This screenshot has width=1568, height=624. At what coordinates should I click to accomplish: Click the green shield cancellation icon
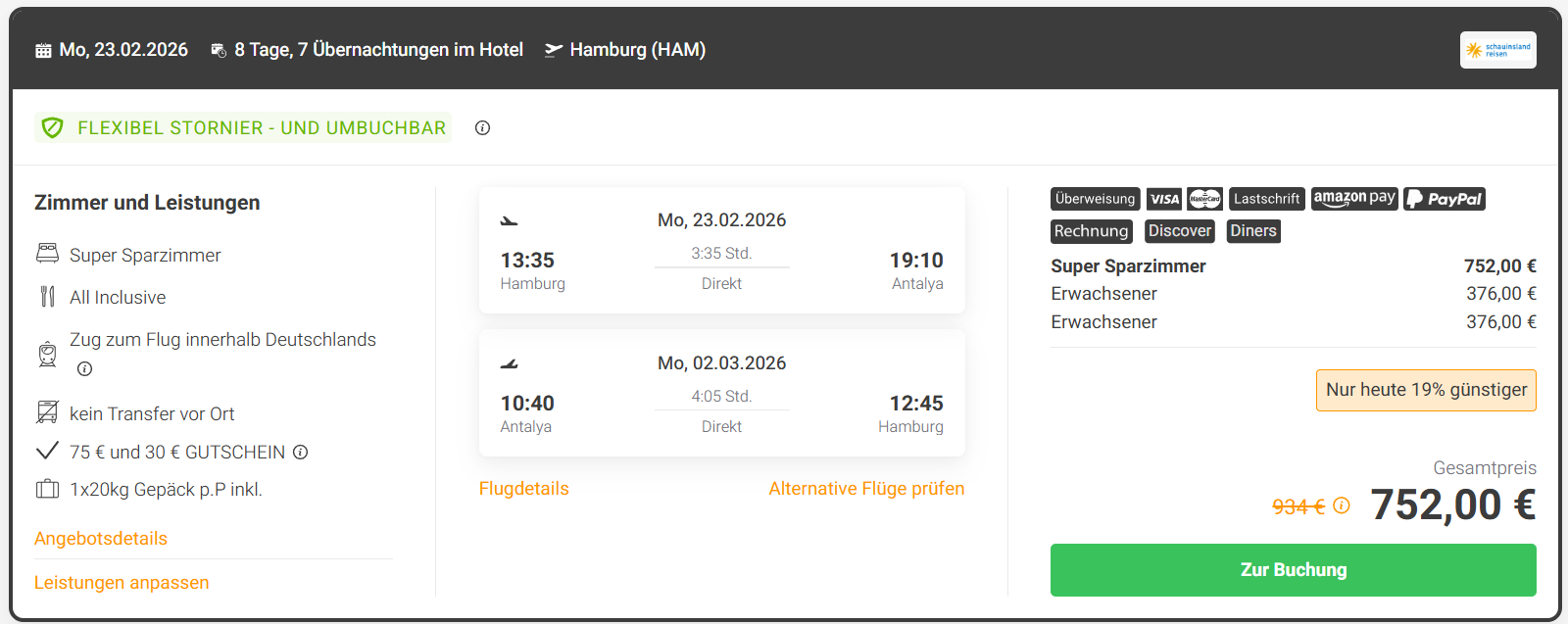tap(53, 128)
